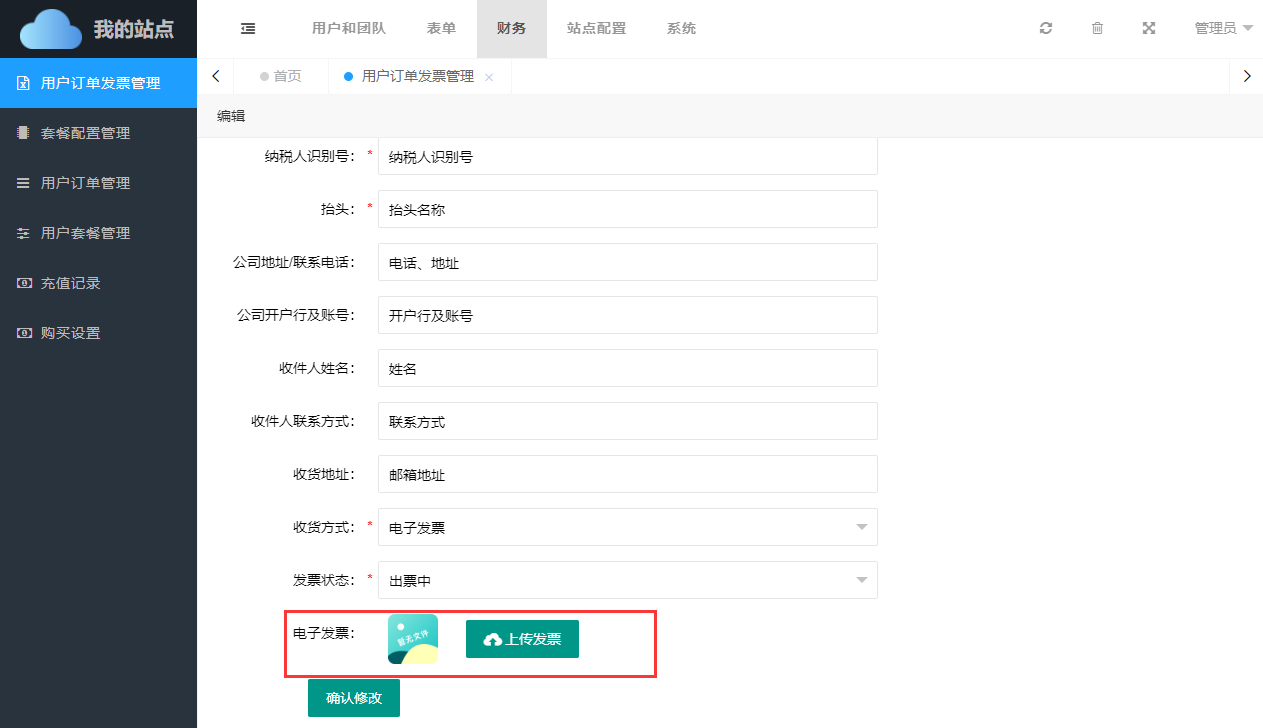Open 充值记录 in the sidebar

70,283
